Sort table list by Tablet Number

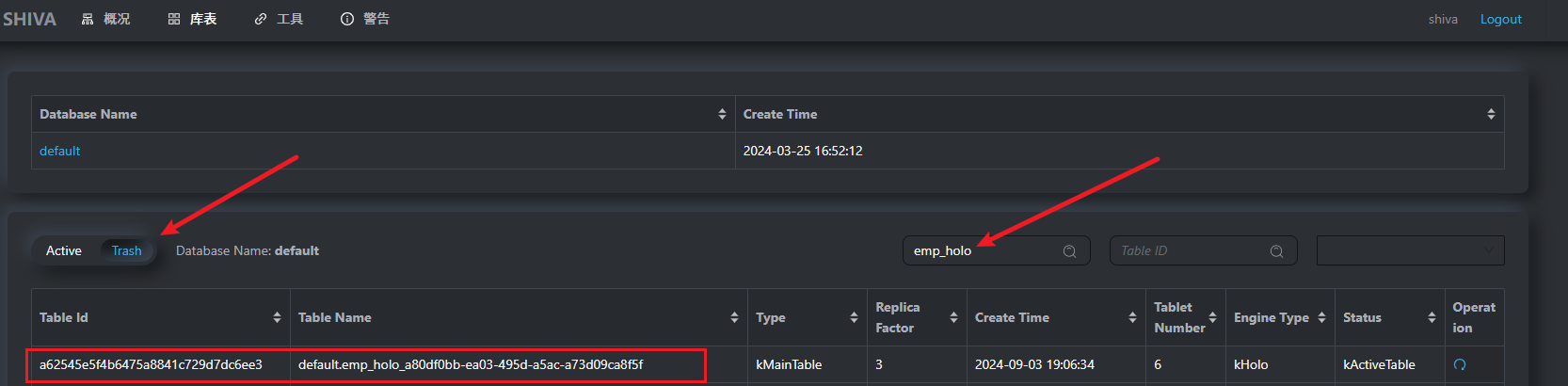tap(1212, 317)
